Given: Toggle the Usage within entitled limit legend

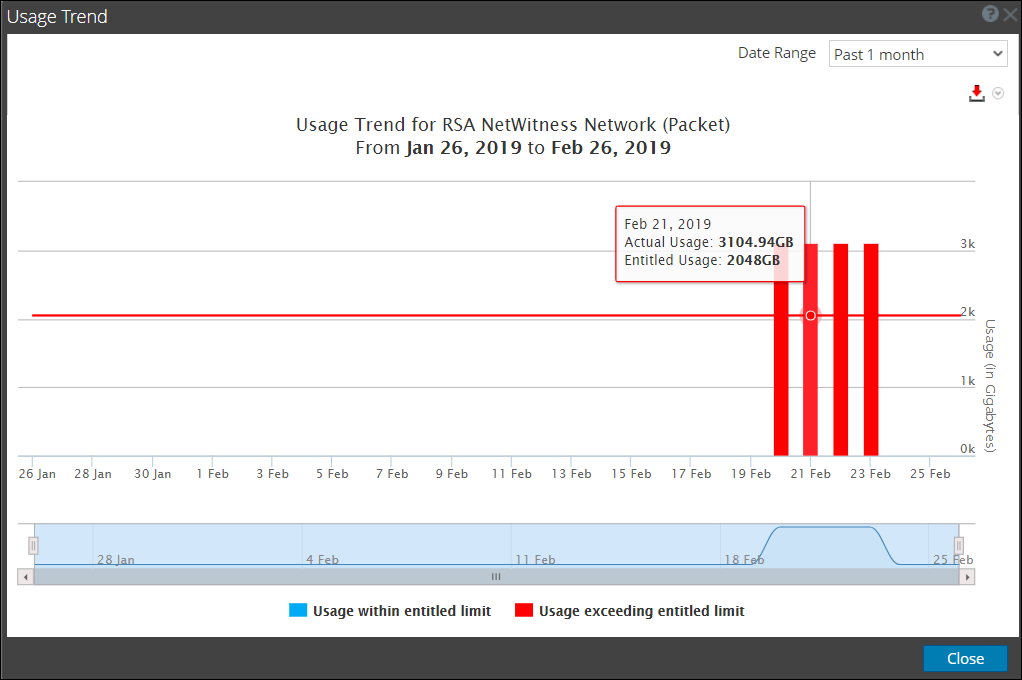Looking at the screenshot, I should 401,611.
